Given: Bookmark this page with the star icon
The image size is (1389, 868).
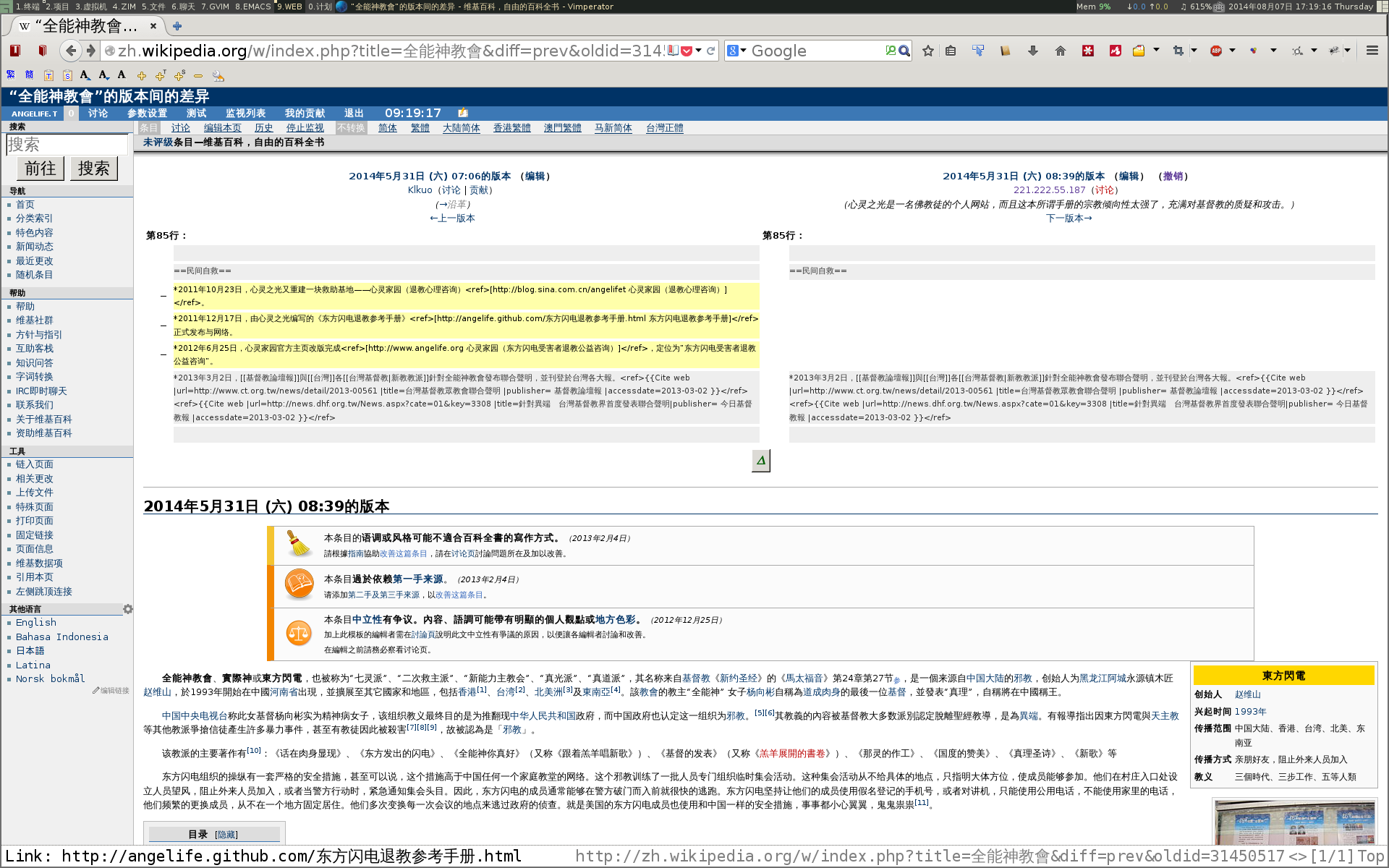Looking at the screenshot, I should pyautogui.click(x=928, y=51).
